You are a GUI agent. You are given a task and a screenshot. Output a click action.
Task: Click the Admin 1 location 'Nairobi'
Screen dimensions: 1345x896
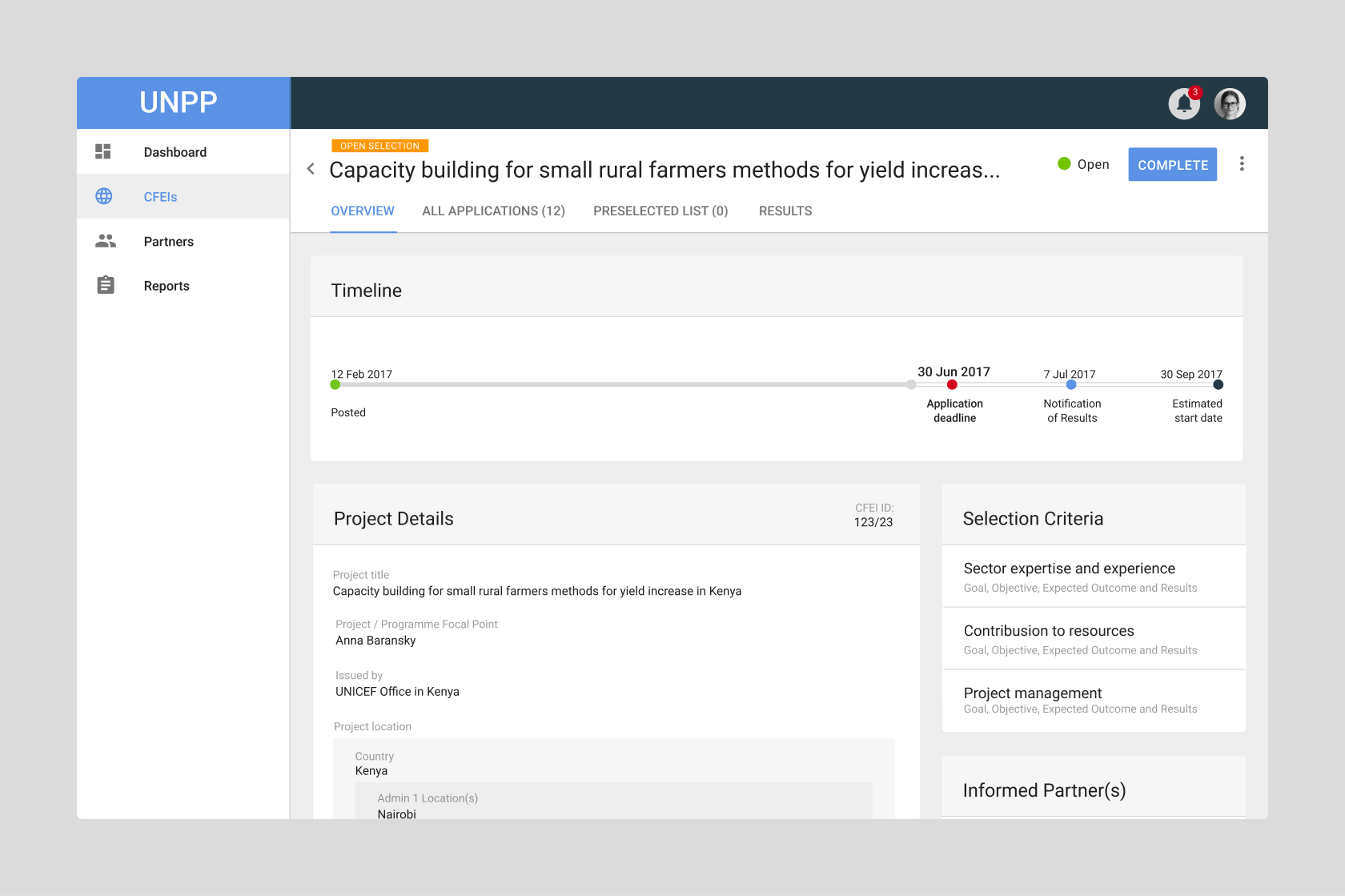(x=397, y=814)
